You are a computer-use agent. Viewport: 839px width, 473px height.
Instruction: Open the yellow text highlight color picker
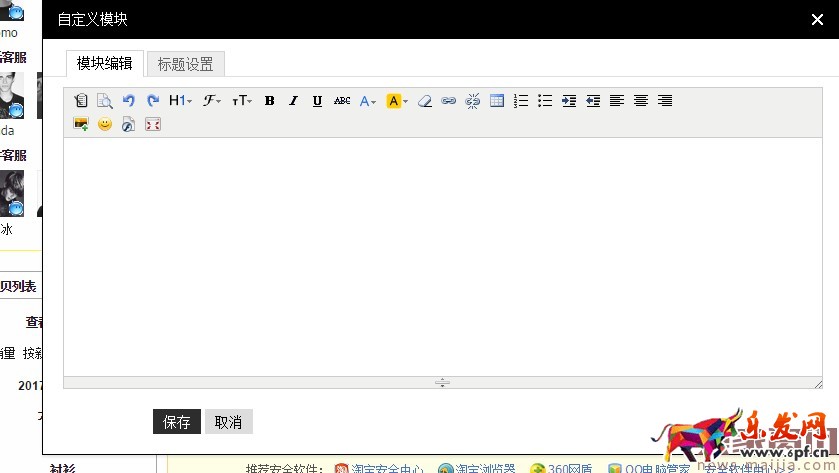396,101
